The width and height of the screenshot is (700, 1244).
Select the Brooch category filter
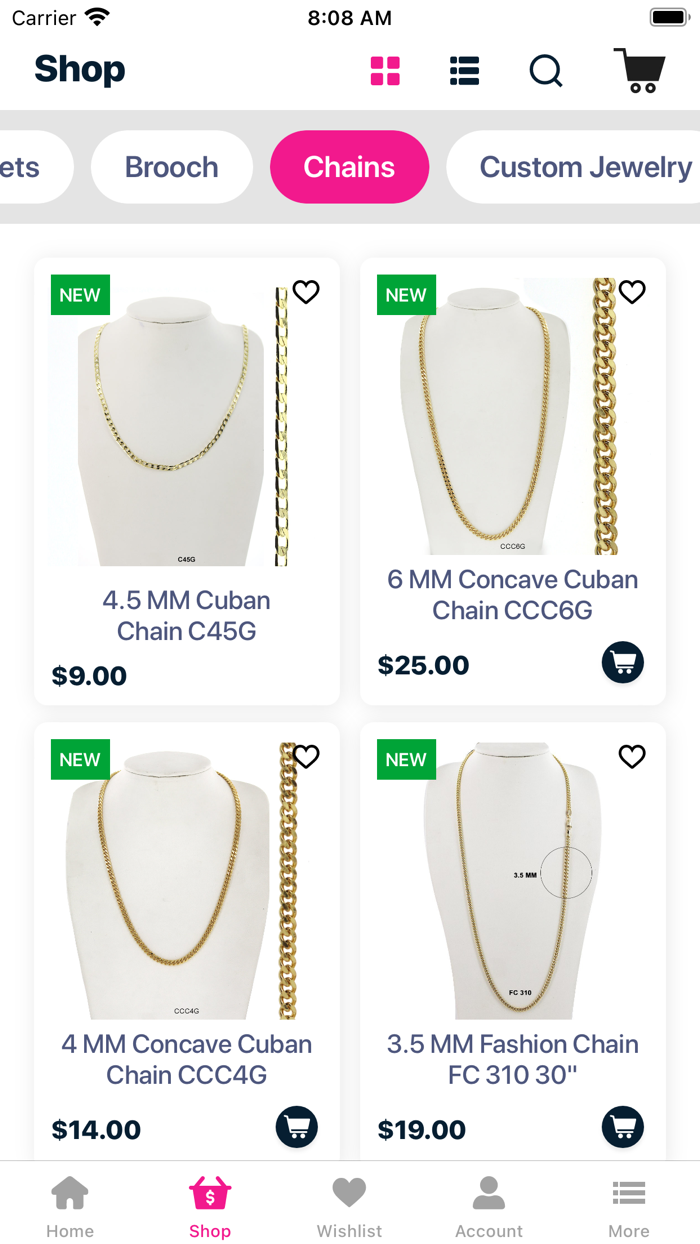[171, 167]
